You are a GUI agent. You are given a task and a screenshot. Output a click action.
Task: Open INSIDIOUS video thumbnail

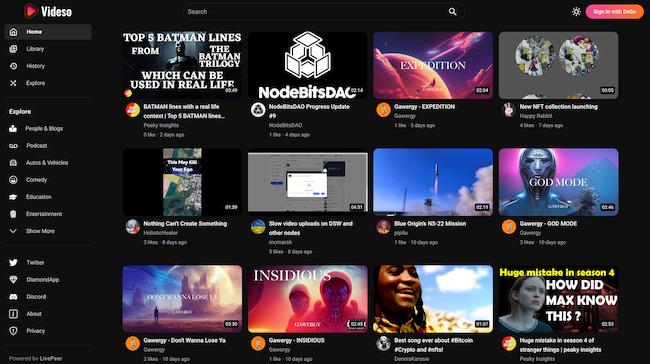308,299
